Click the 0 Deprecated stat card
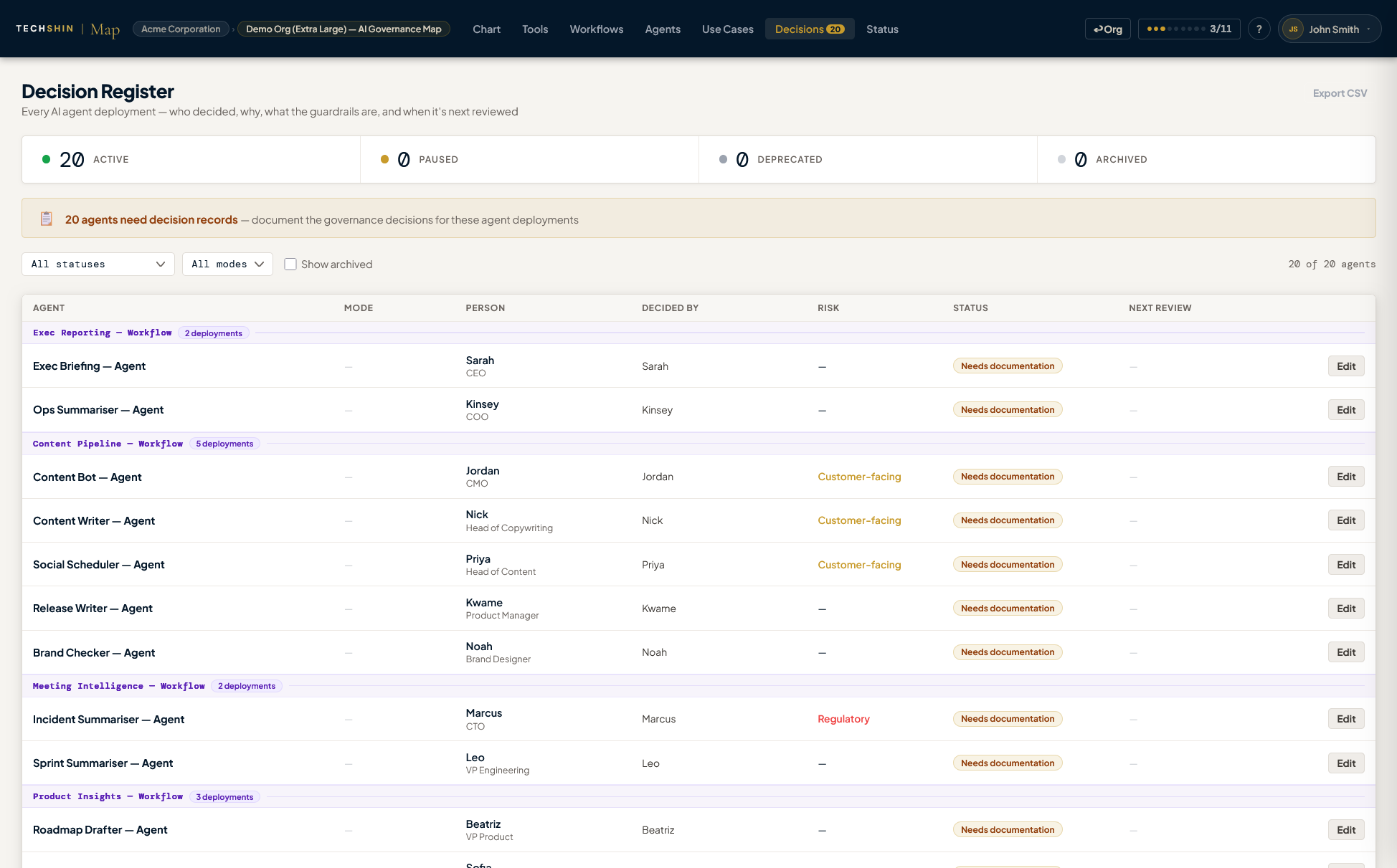The height and width of the screenshot is (868, 1397). 868,159
